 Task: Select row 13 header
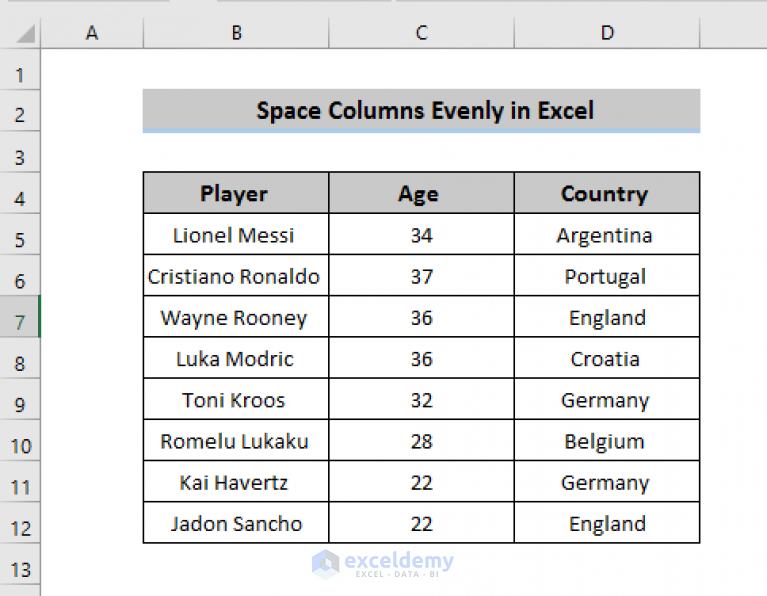click(20, 569)
